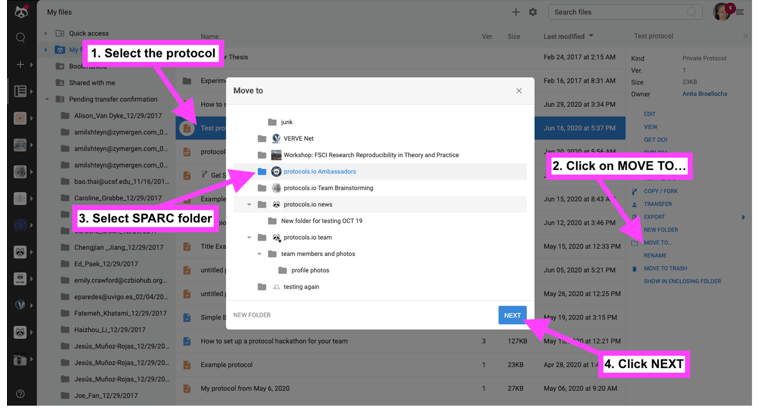Click the EDIT action in details panel
Viewport: 761px width, 412px height.
pos(649,114)
